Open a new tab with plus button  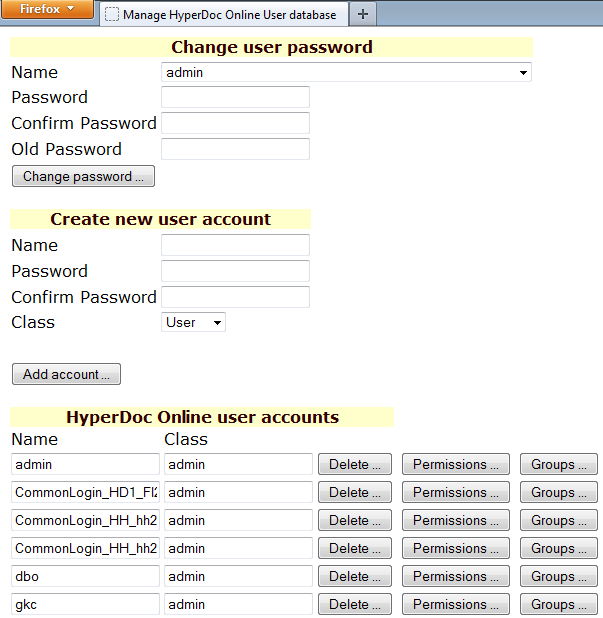[363, 14]
